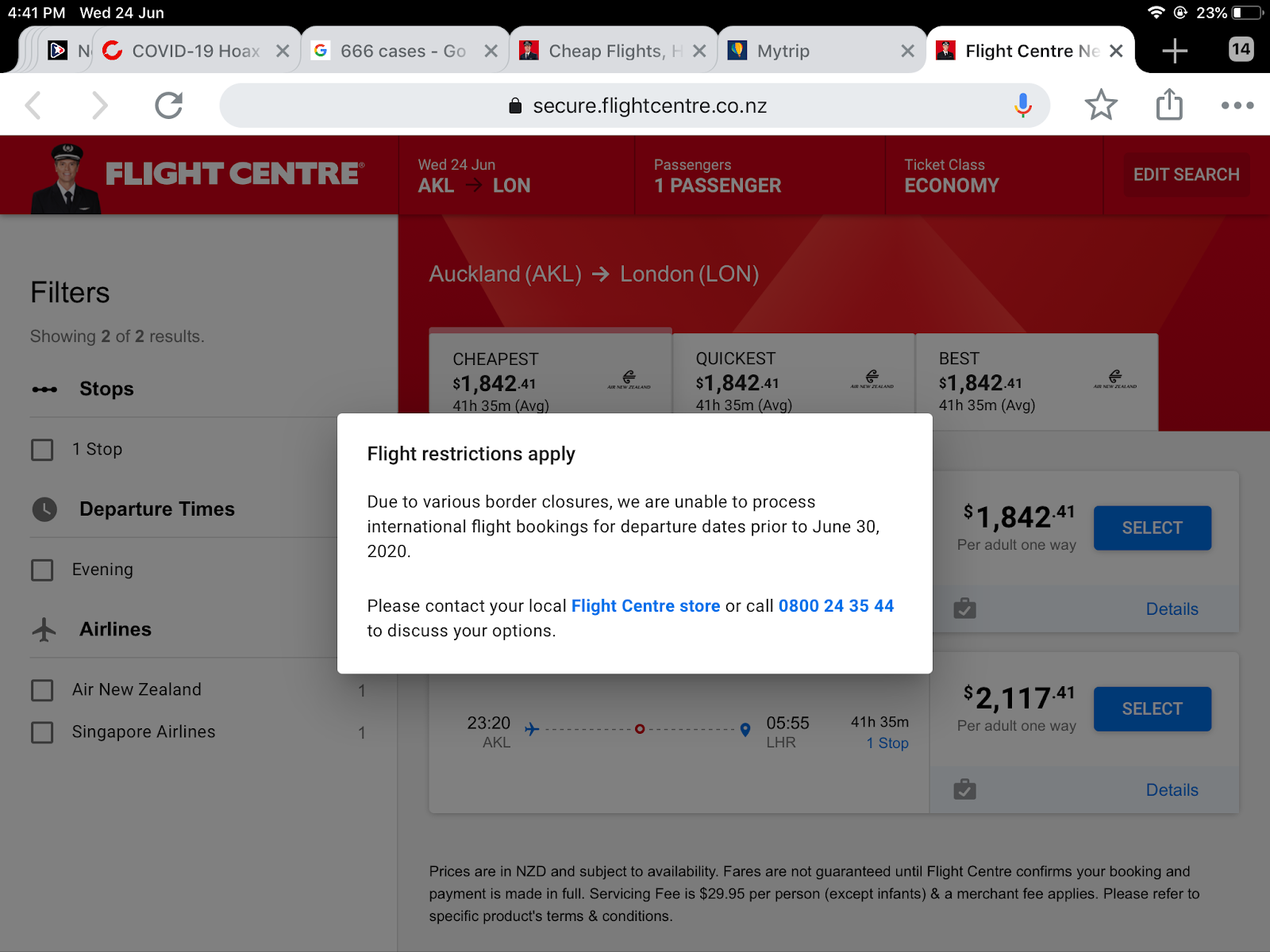Click the Wi-Fi status icon
This screenshot has width=1270, height=952.
click(x=1156, y=13)
